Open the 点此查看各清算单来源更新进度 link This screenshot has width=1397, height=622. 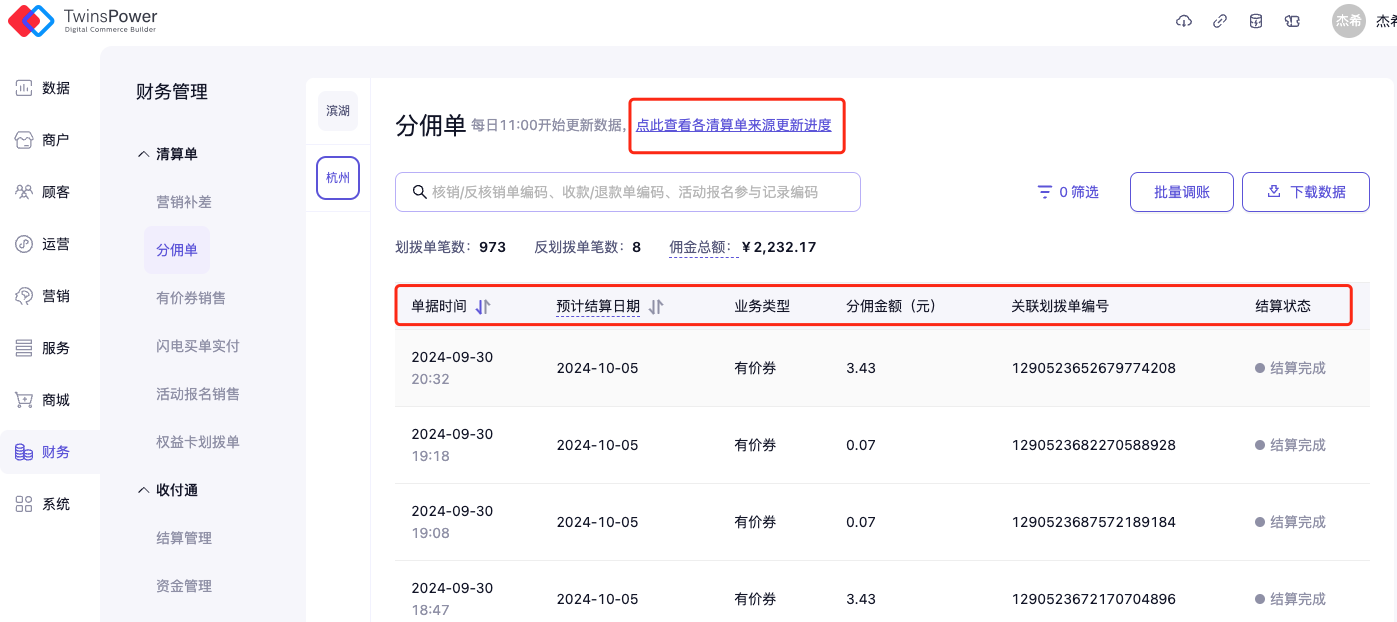[734, 126]
